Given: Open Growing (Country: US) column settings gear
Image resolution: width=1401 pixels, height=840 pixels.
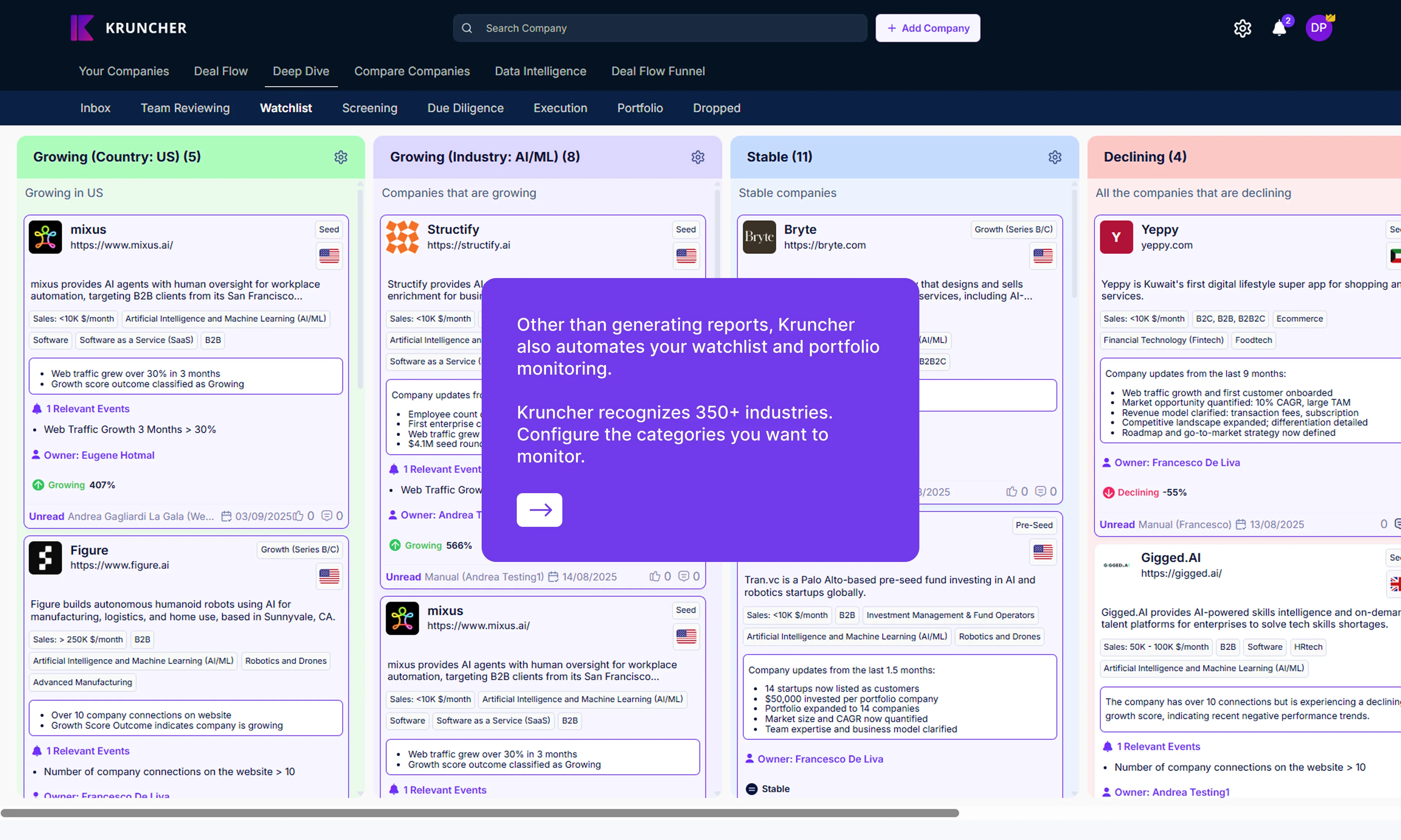Looking at the screenshot, I should pos(341,157).
